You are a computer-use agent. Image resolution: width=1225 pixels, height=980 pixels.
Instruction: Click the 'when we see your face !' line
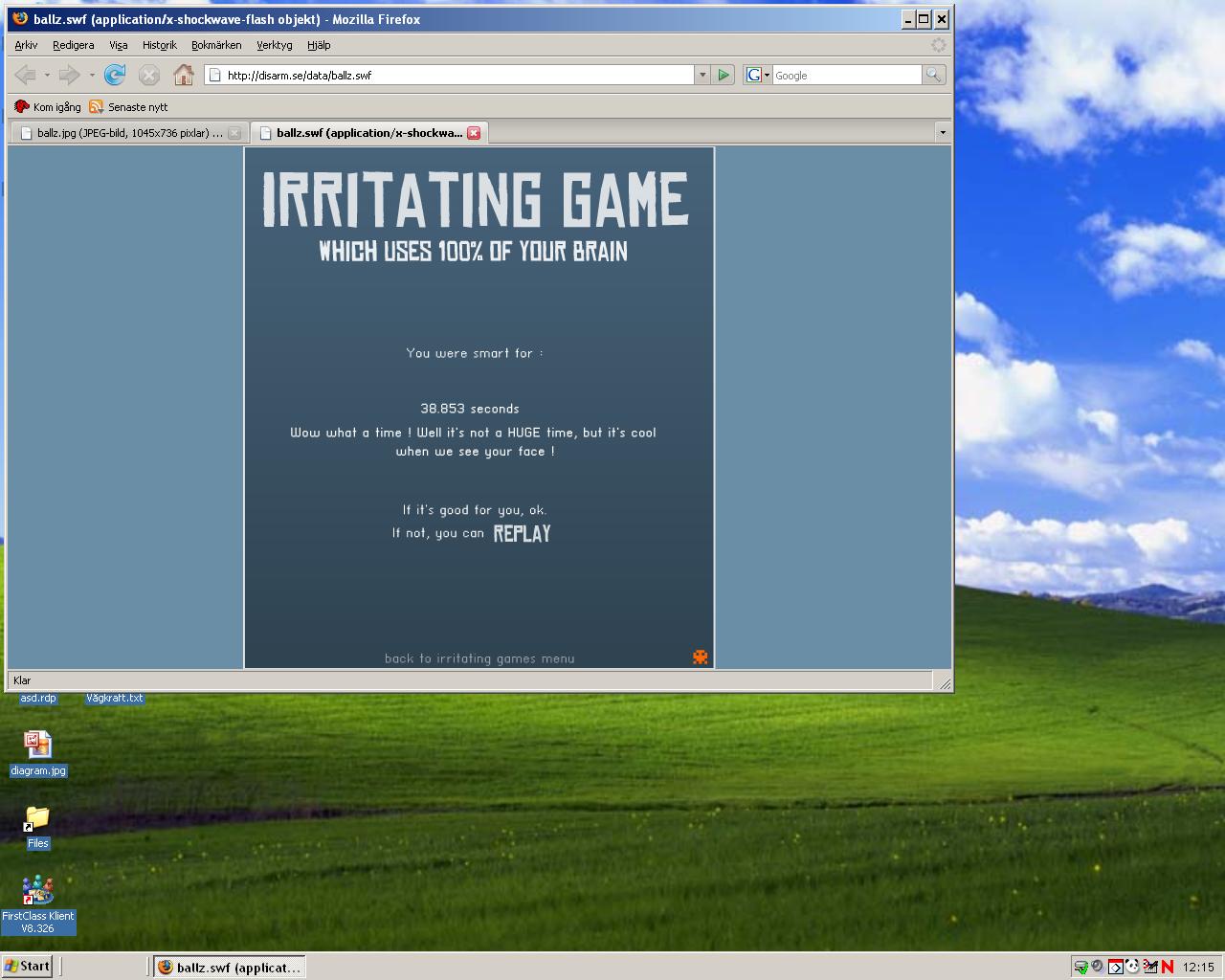tap(476, 452)
